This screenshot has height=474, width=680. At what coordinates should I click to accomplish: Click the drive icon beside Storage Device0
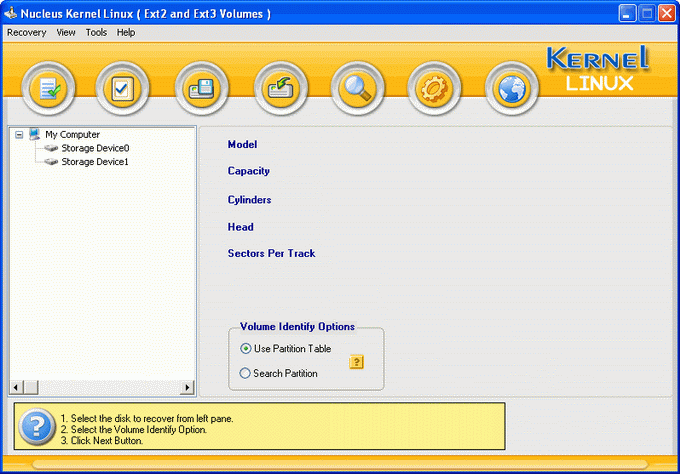point(51,148)
